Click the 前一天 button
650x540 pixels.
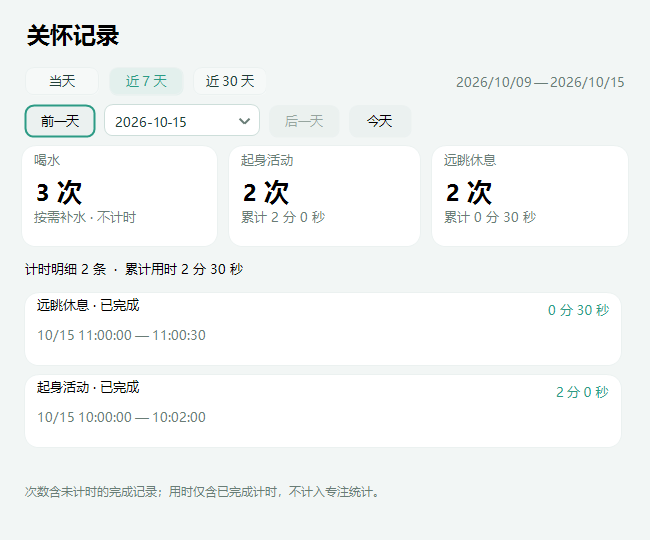[x=60, y=121]
